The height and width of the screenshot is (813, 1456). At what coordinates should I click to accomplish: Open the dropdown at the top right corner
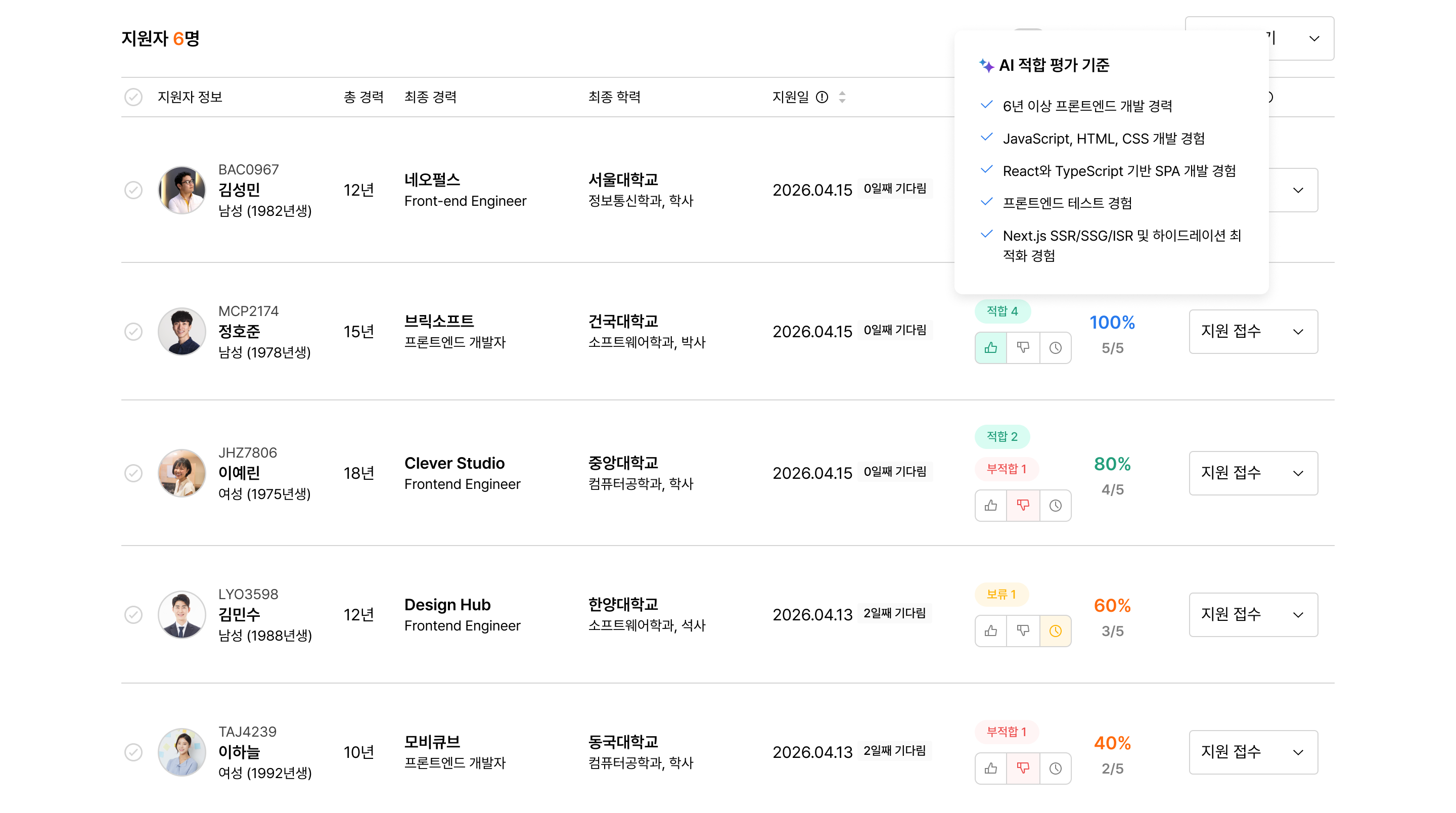click(x=1313, y=38)
